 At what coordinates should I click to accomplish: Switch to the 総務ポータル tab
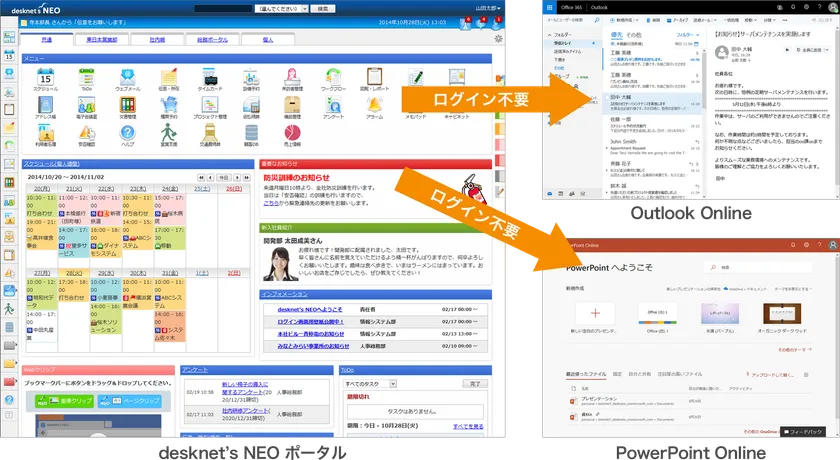(212, 40)
